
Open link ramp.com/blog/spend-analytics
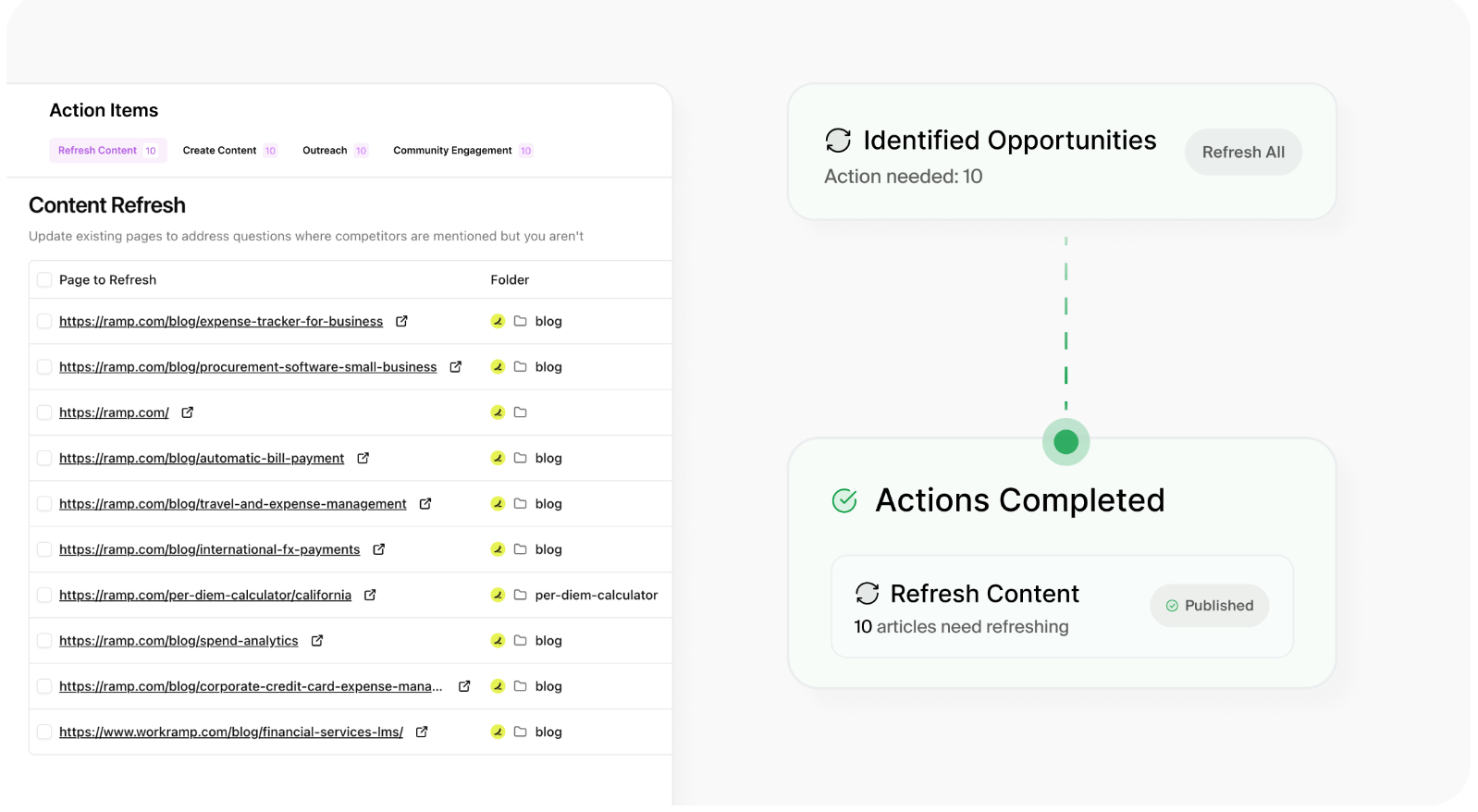179,640
